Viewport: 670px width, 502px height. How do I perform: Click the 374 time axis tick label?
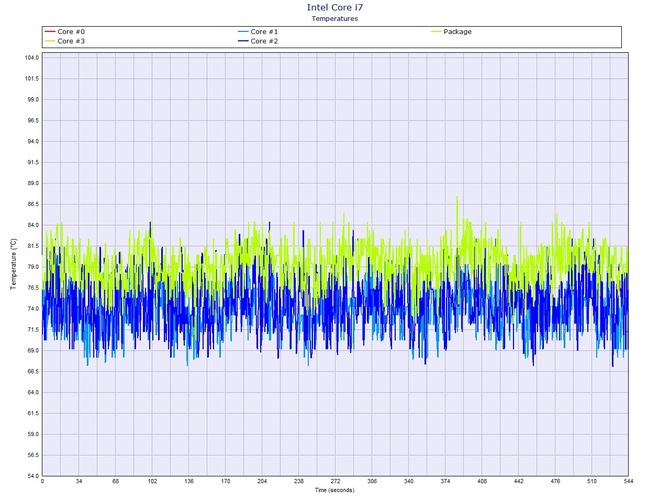[445, 481]
